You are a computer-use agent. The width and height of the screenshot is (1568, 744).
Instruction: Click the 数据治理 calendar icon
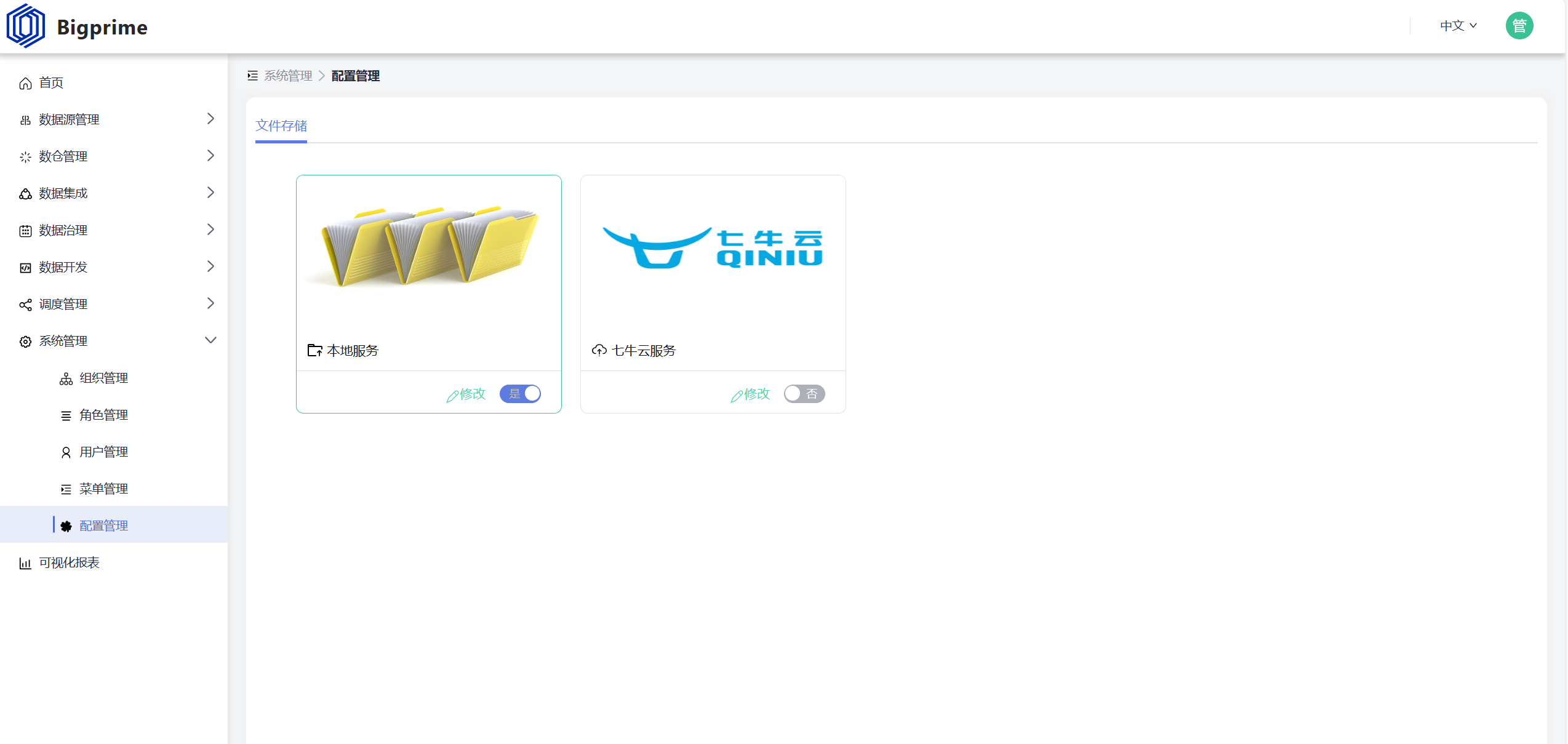[x=25, y=231]
